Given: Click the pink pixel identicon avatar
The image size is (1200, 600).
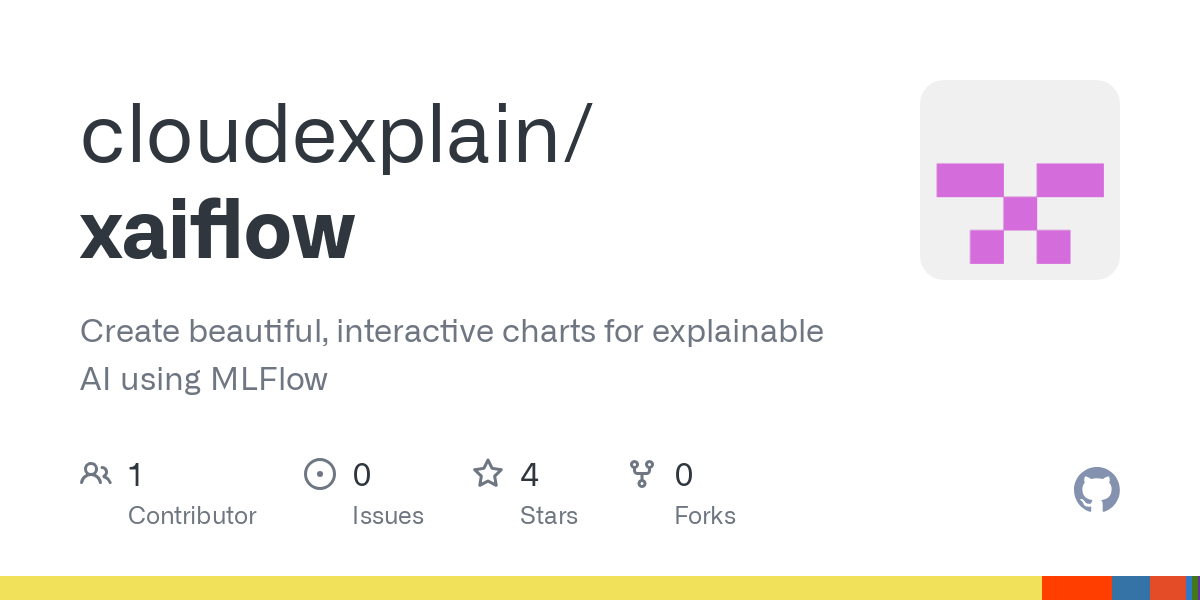Looking at the screenshot, I should (1020, 180).
